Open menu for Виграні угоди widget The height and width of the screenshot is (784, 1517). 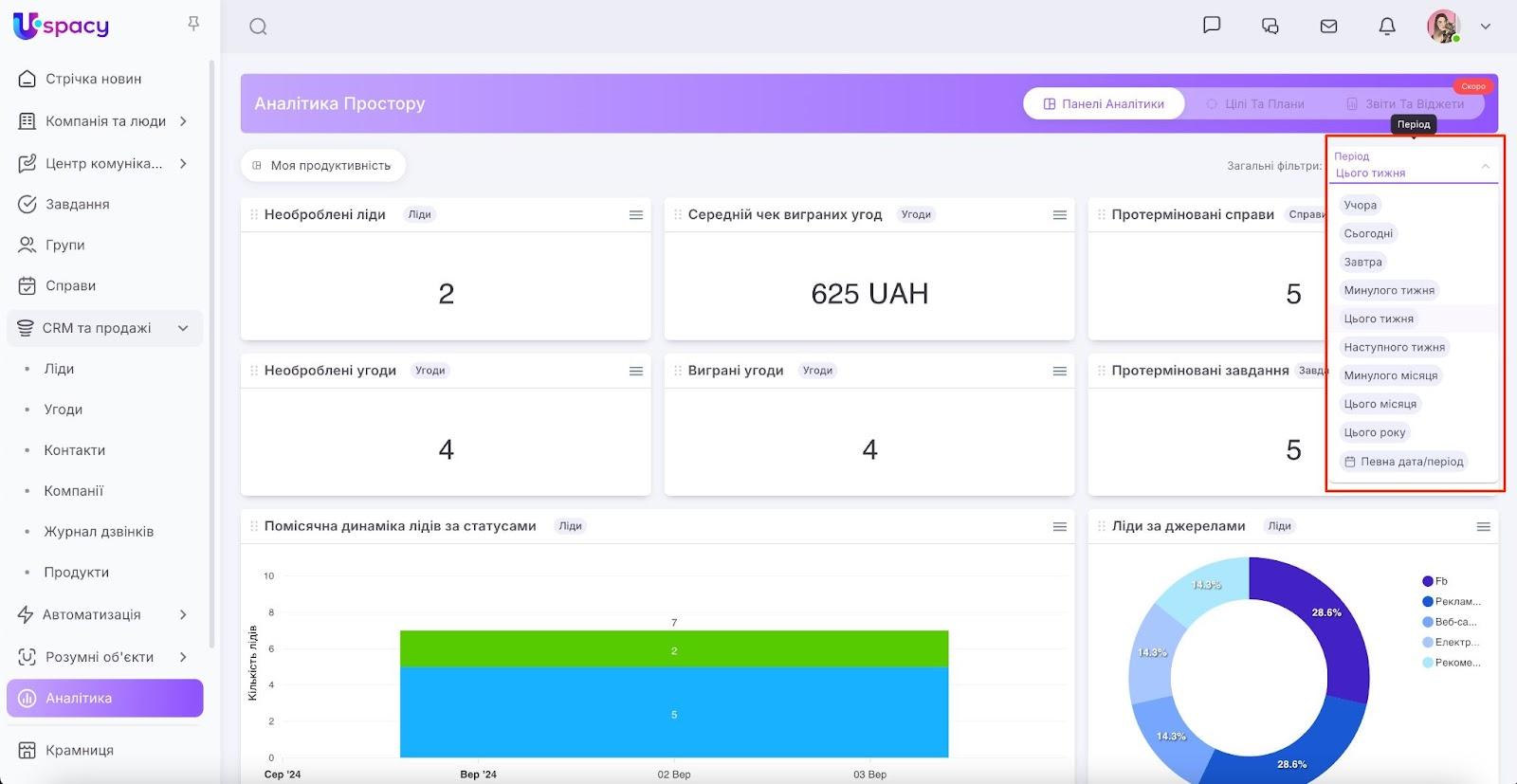1060,371
